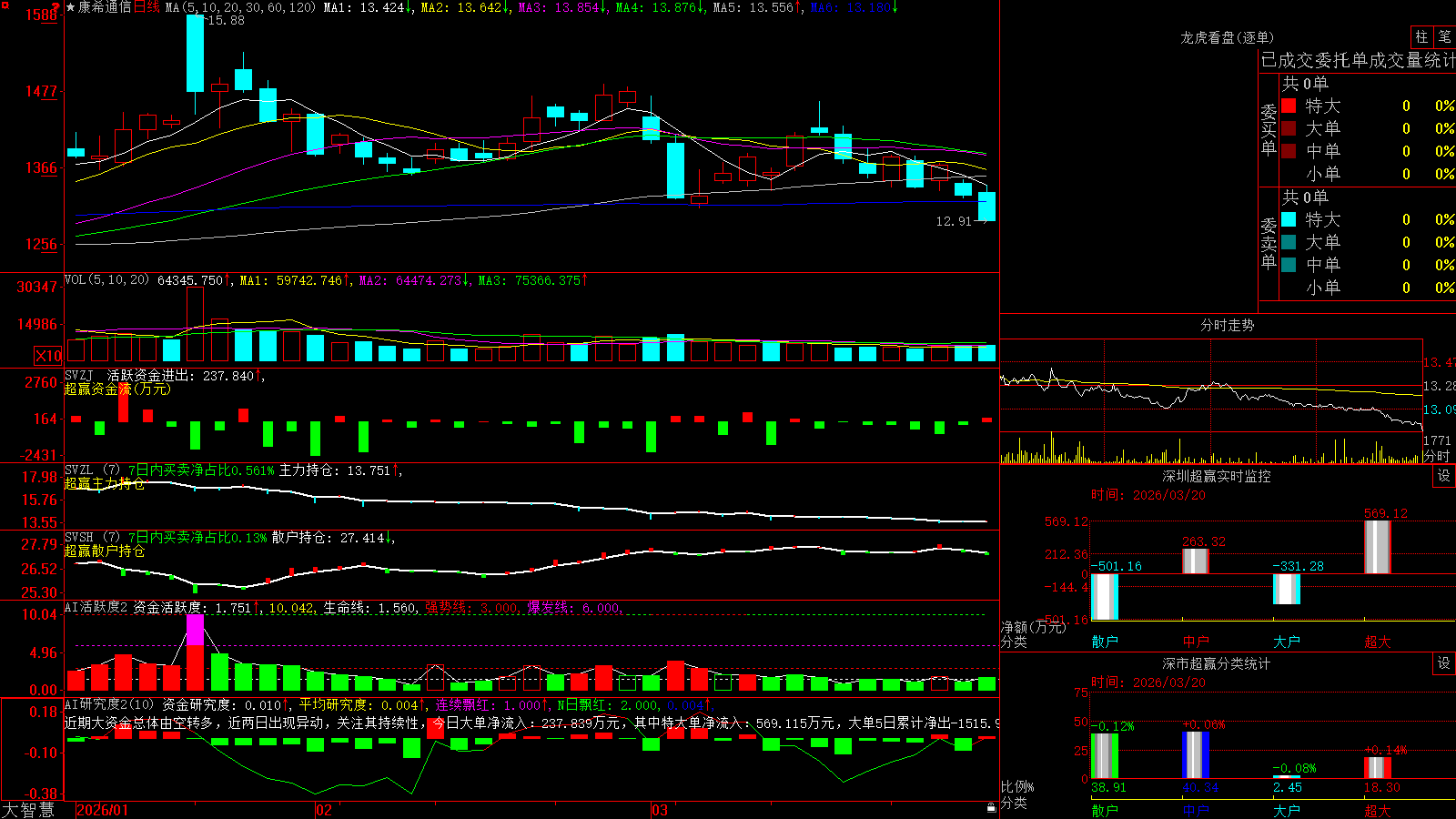Image resolution: width=1456 pixels, height=819 pixels.
Task: Click the MA(5,10,20,30,60,120) indicator label
Action: click(x=240, y=7)
